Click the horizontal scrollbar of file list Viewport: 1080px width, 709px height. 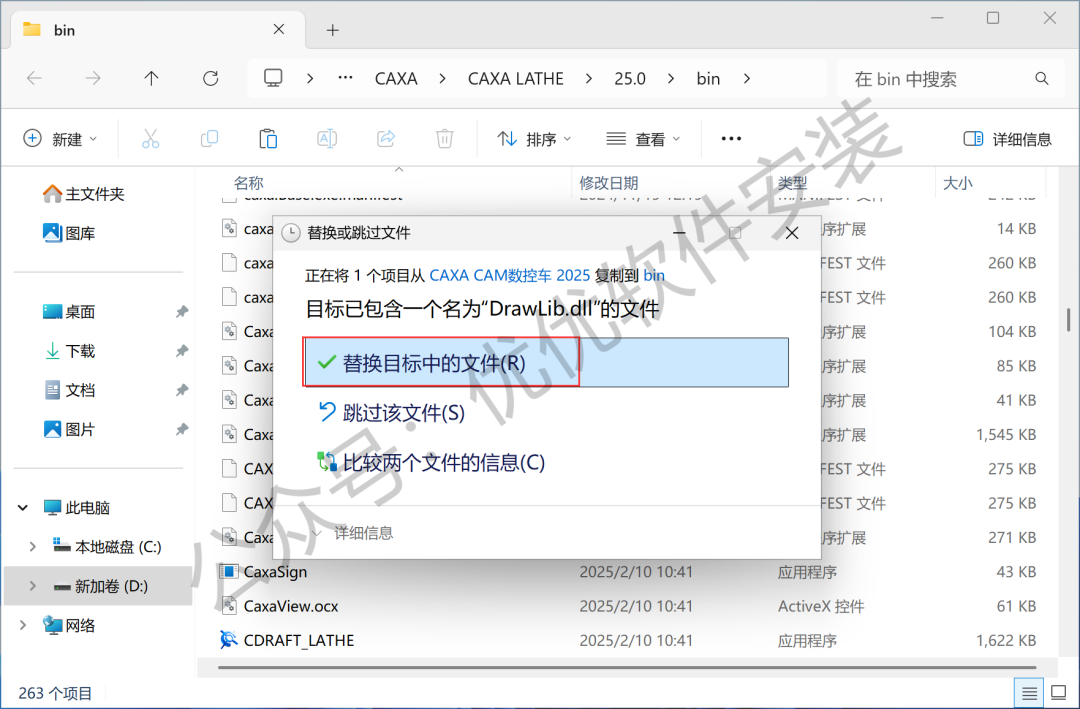tap(627, 667)
